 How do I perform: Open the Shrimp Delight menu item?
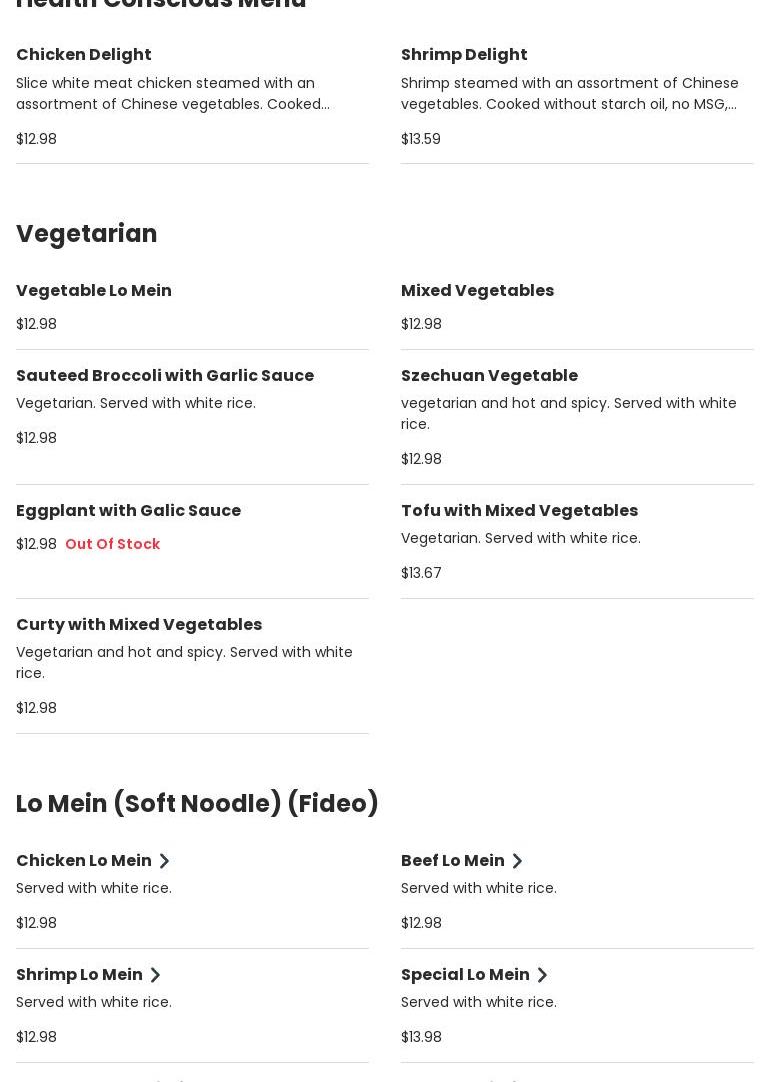click(464, 55)
